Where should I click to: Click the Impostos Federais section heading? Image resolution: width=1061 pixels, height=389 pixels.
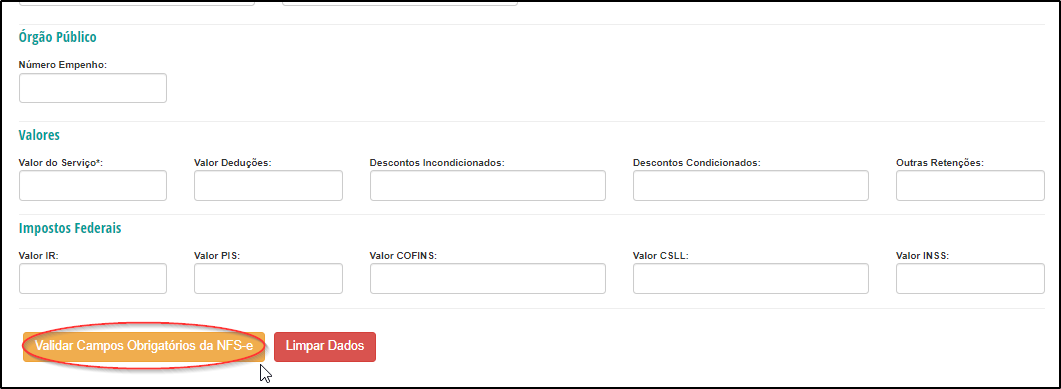coord(70,228)
